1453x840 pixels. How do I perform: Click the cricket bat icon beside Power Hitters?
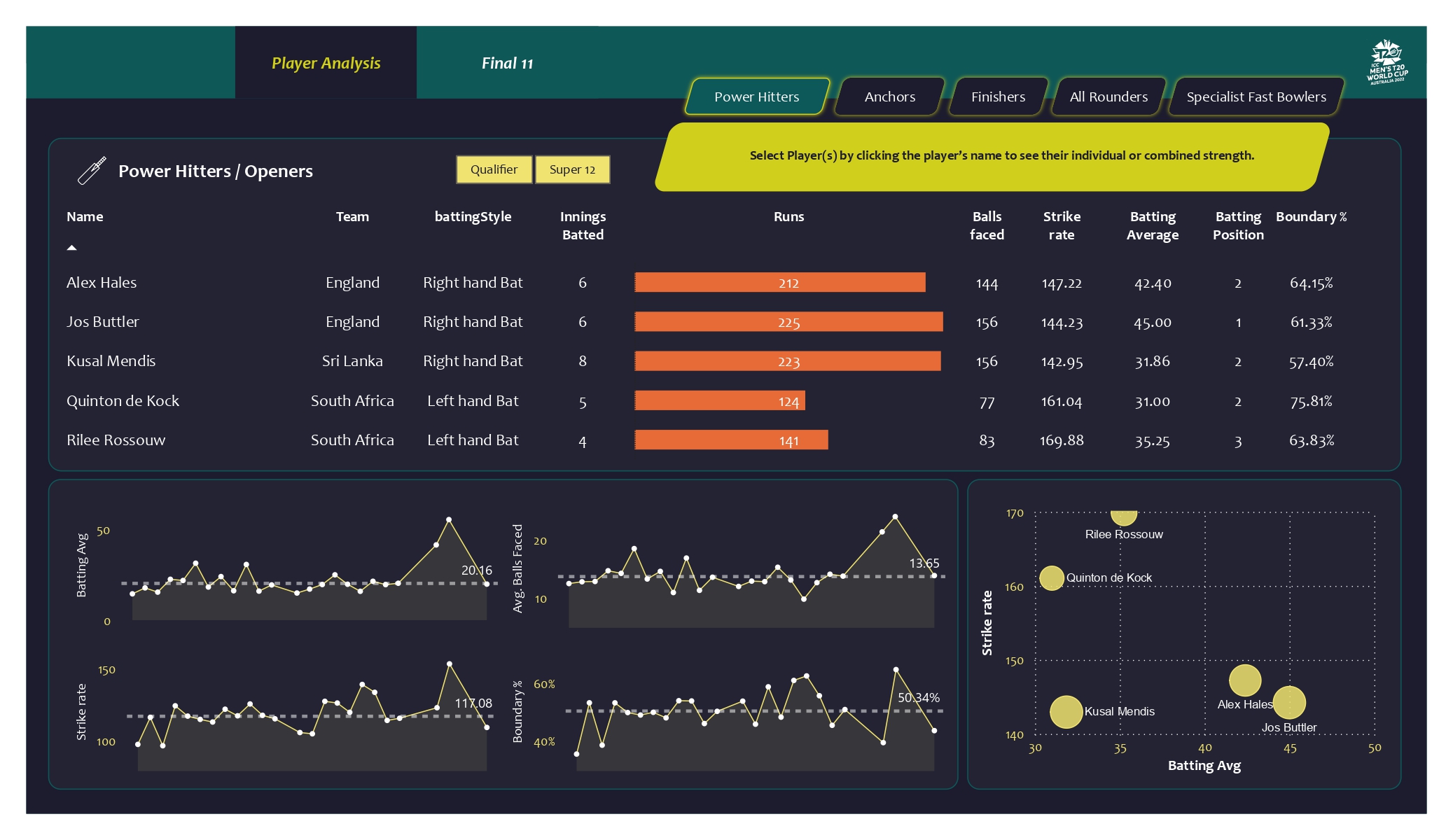pos(92,170)
